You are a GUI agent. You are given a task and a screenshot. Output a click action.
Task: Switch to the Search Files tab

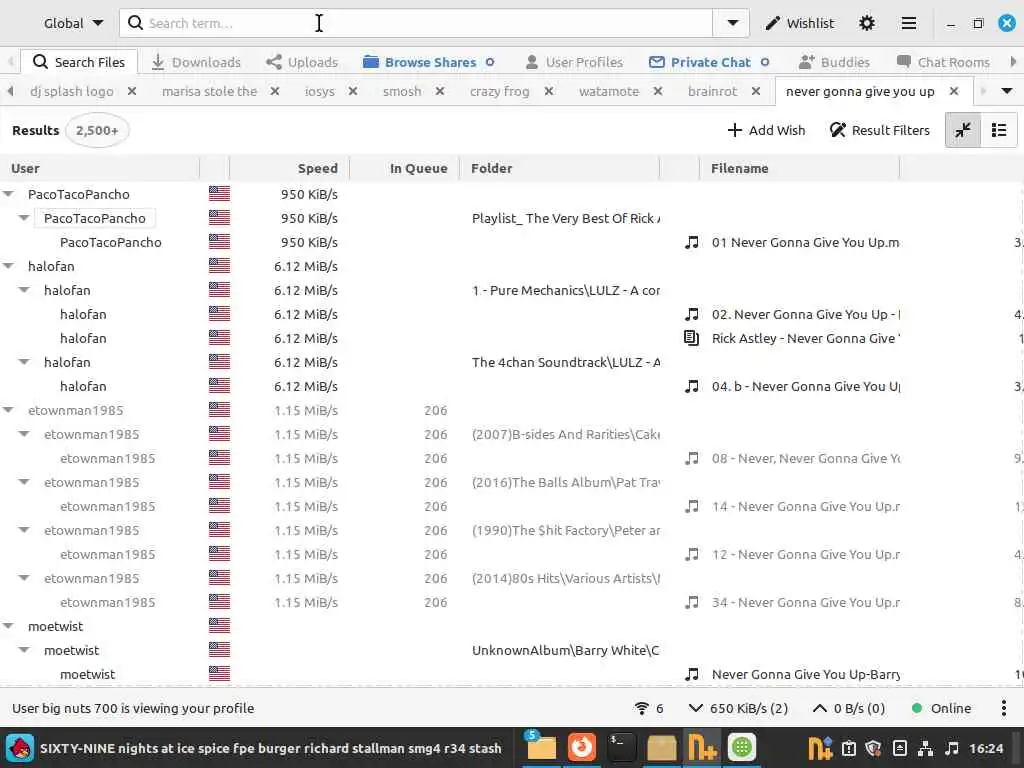pyautogui.click(x=79, y=62)
